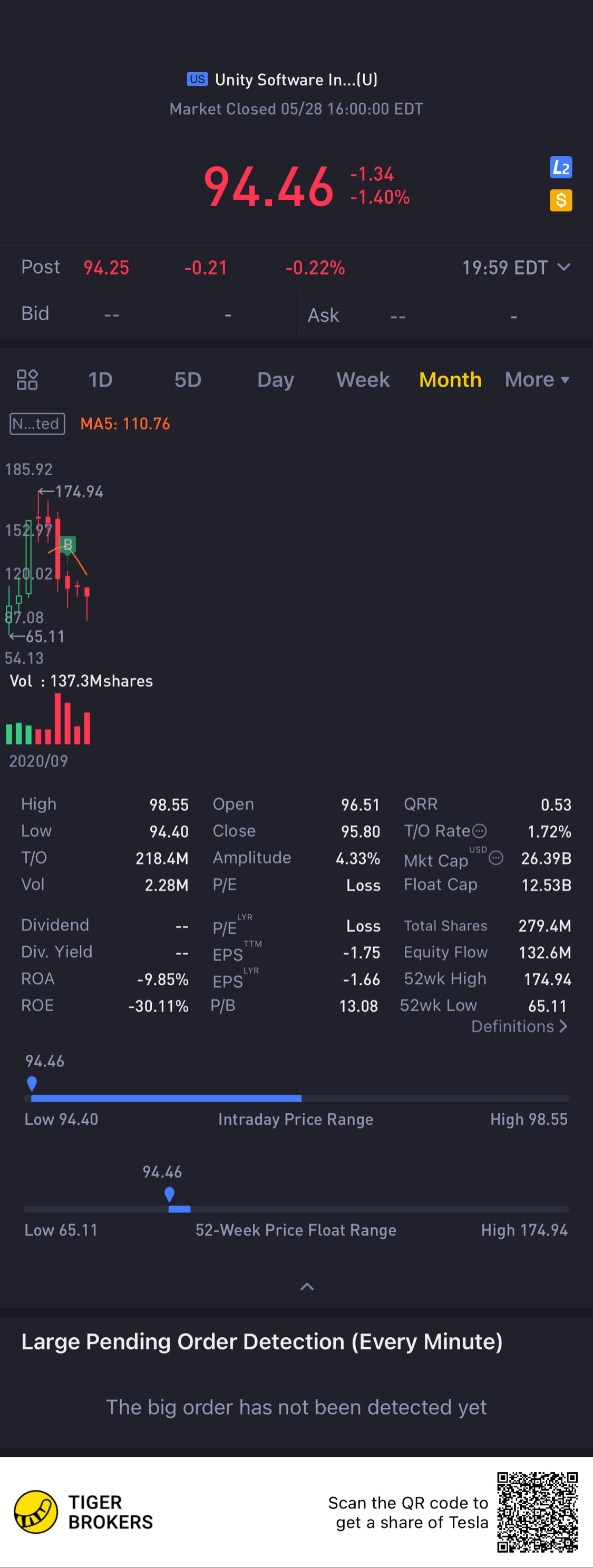Open the chart layout grid icon
593x1568 pixels.
point(27,380)
